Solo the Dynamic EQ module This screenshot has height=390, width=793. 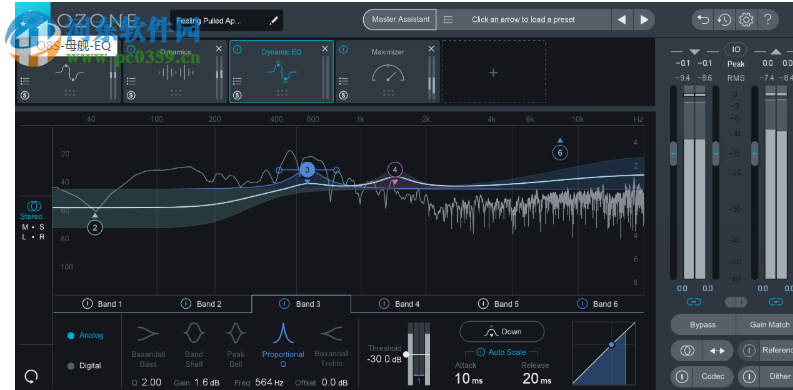[x=237, y=95]
